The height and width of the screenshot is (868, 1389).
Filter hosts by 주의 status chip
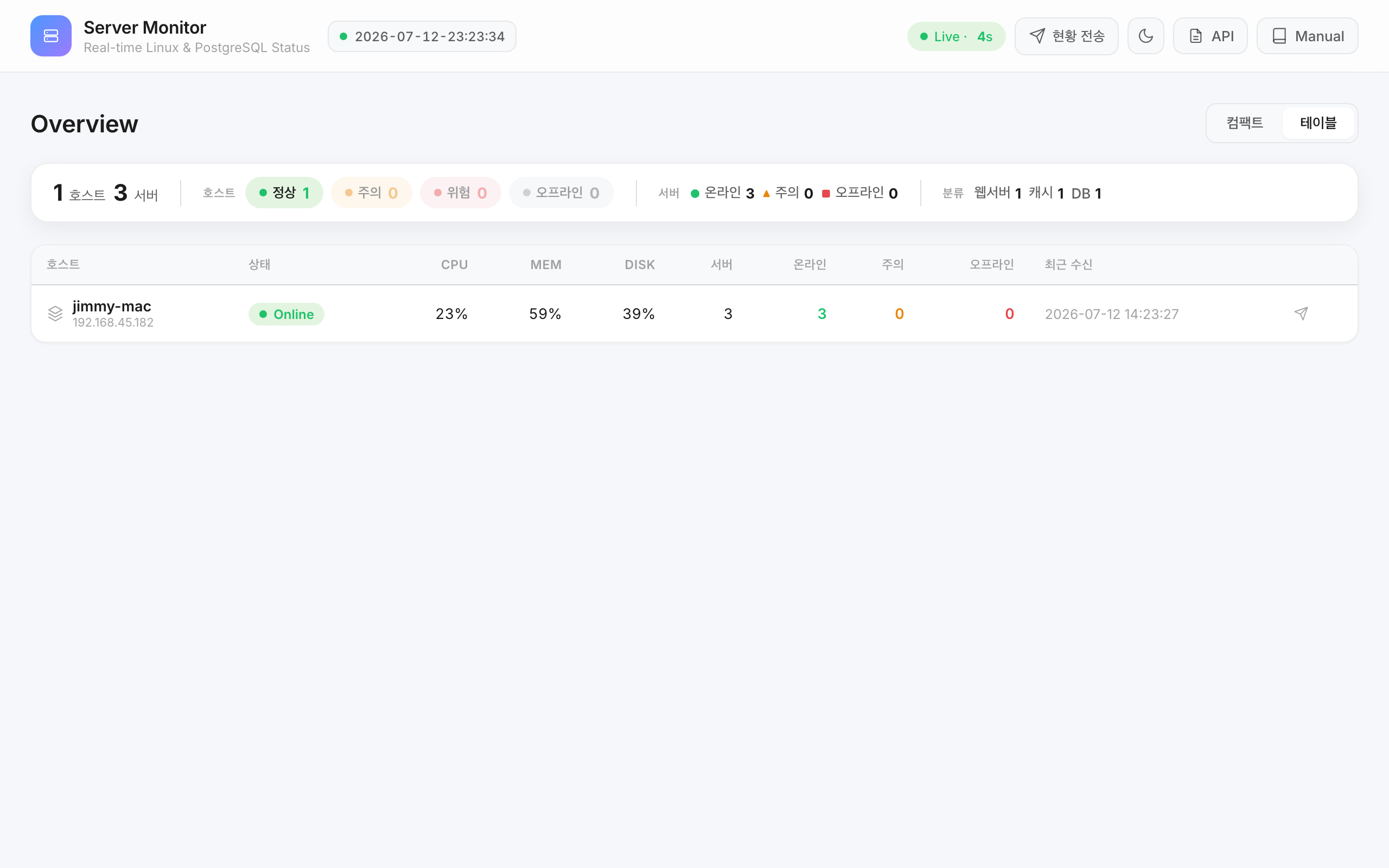pyautogui.click(x=371, y=193)
